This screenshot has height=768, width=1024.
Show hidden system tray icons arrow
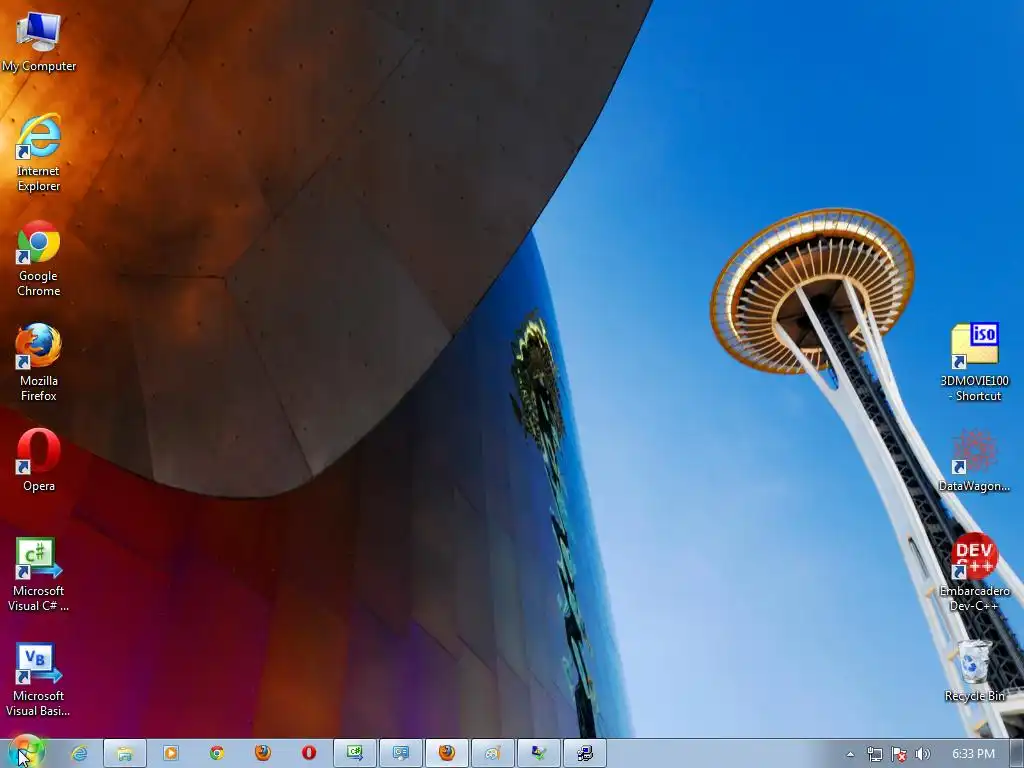(850, 754)
